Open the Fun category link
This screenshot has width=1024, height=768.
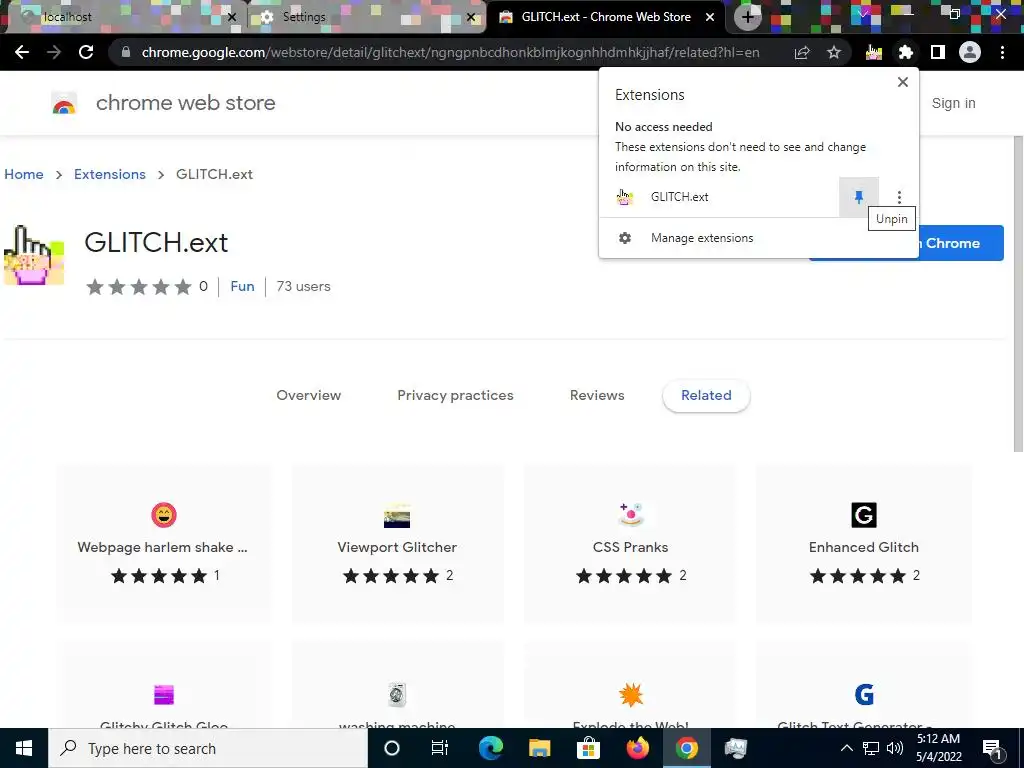tap(242, 286)
